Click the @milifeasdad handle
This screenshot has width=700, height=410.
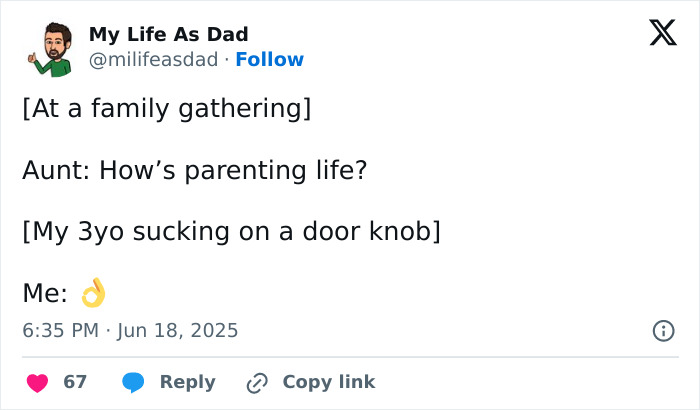[x=153, y=60]
